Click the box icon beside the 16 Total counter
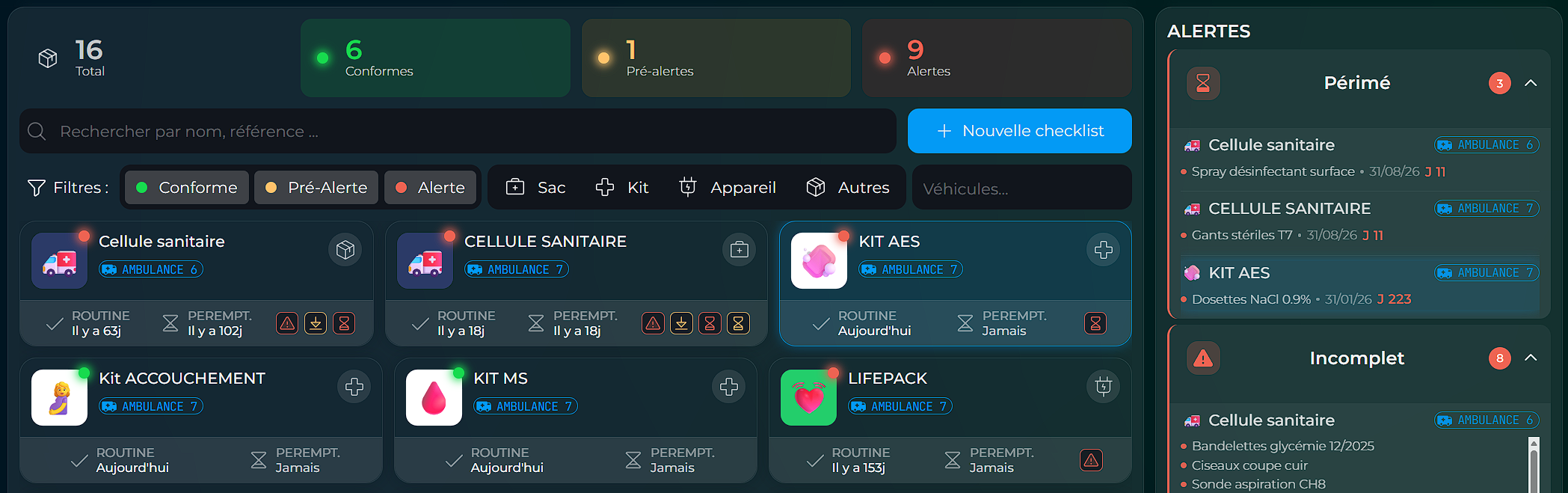Image resolution: width=1568 pixels, height=493 pixels. (48, 58)
